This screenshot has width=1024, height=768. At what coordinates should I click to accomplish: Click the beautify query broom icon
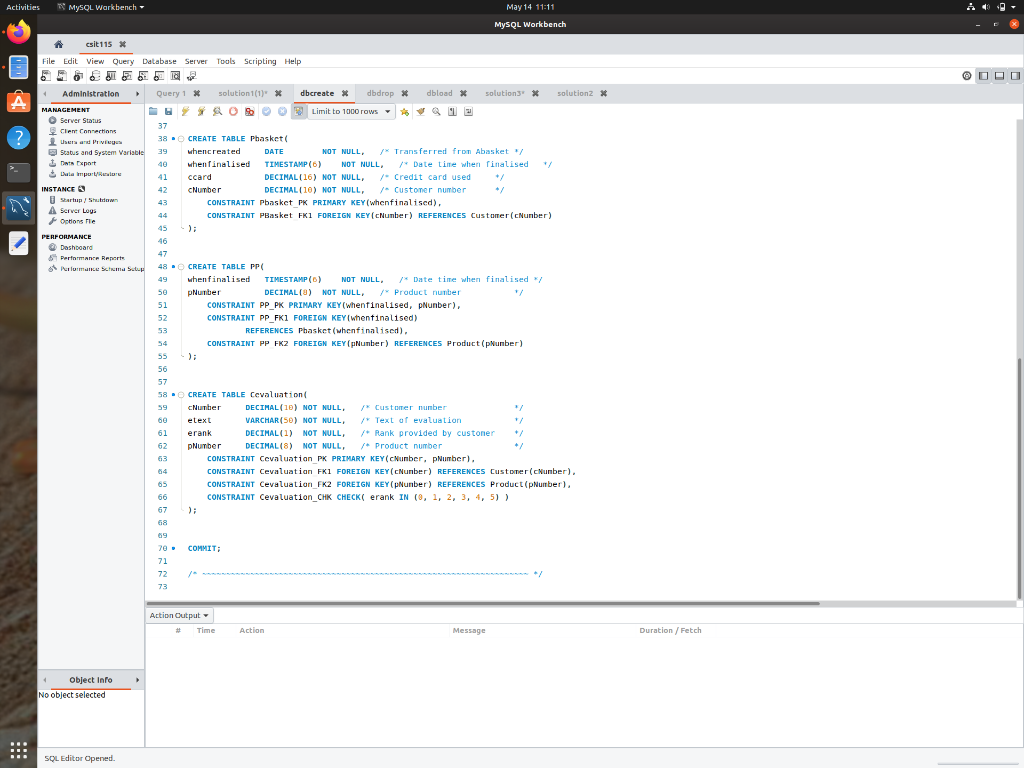click(420, 111)
